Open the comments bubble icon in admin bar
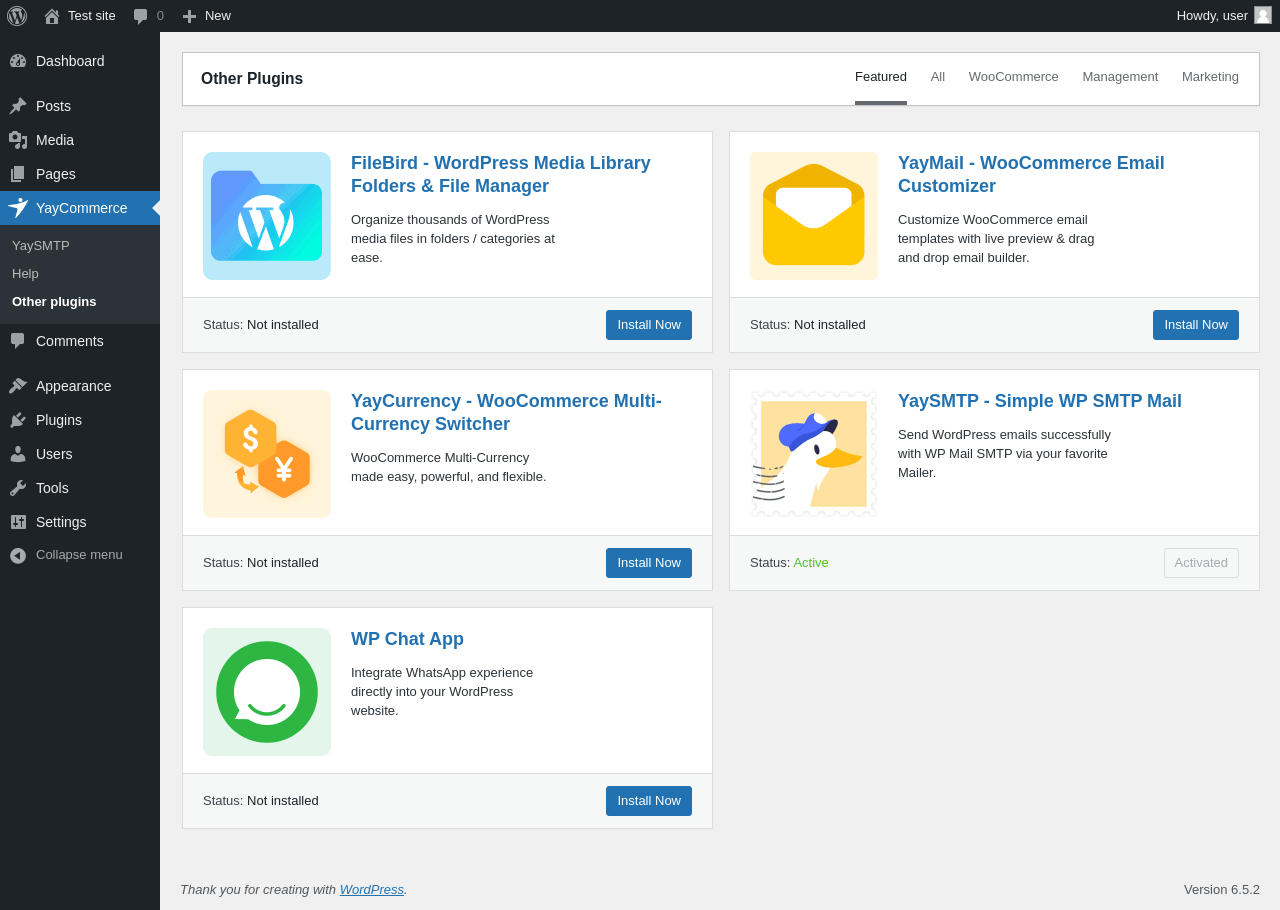Screen dimensions: 1280x910 [x=141, y=16]
